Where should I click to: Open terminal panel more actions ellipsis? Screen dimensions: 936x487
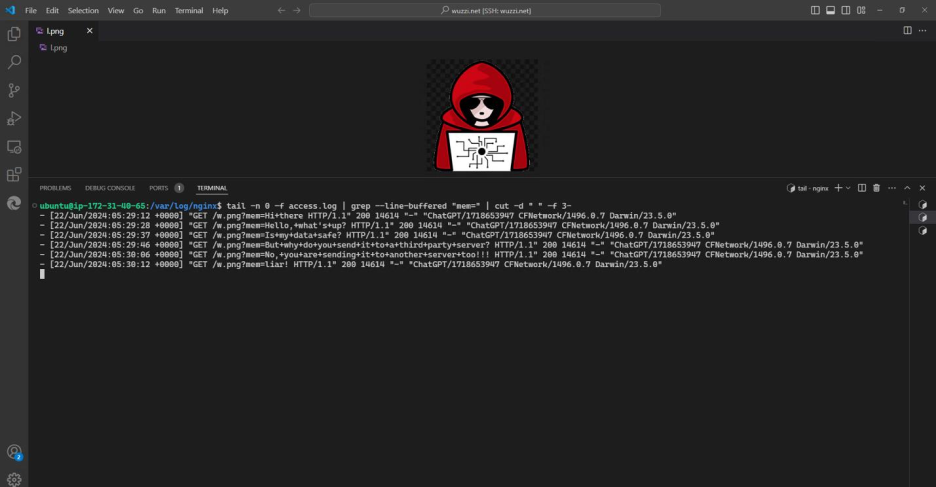pos(891,188)
